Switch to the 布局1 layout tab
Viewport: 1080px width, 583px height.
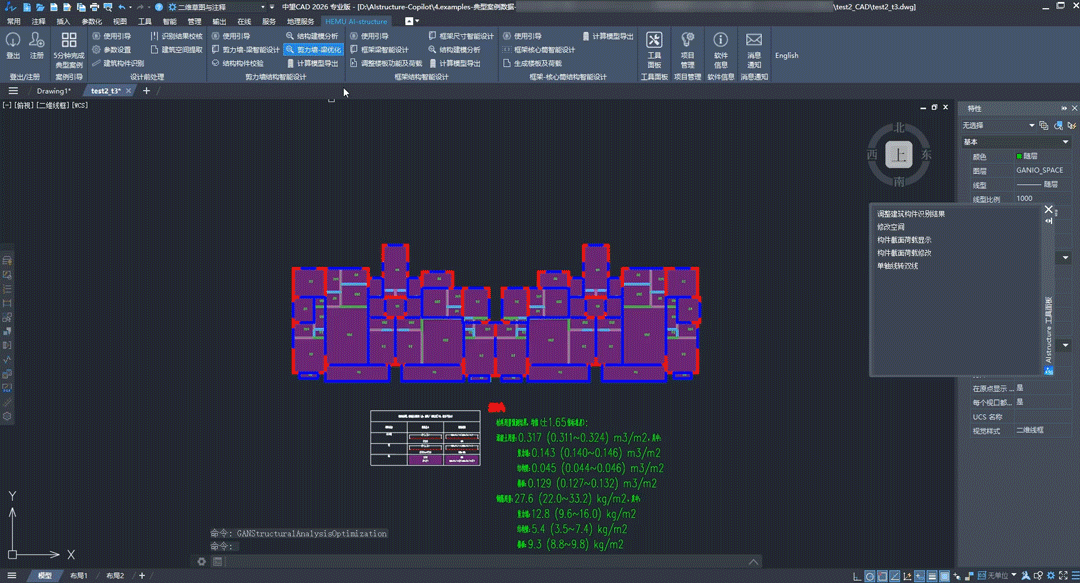pos(78,576)
